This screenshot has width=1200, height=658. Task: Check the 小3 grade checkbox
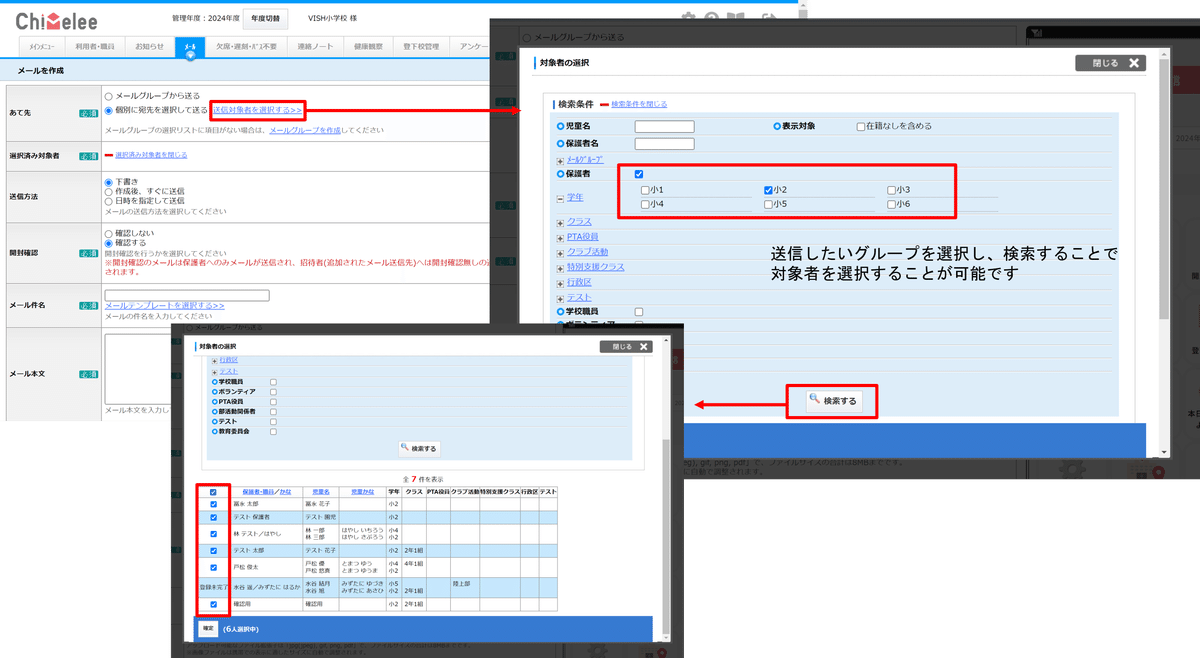(x=891, y=190)
